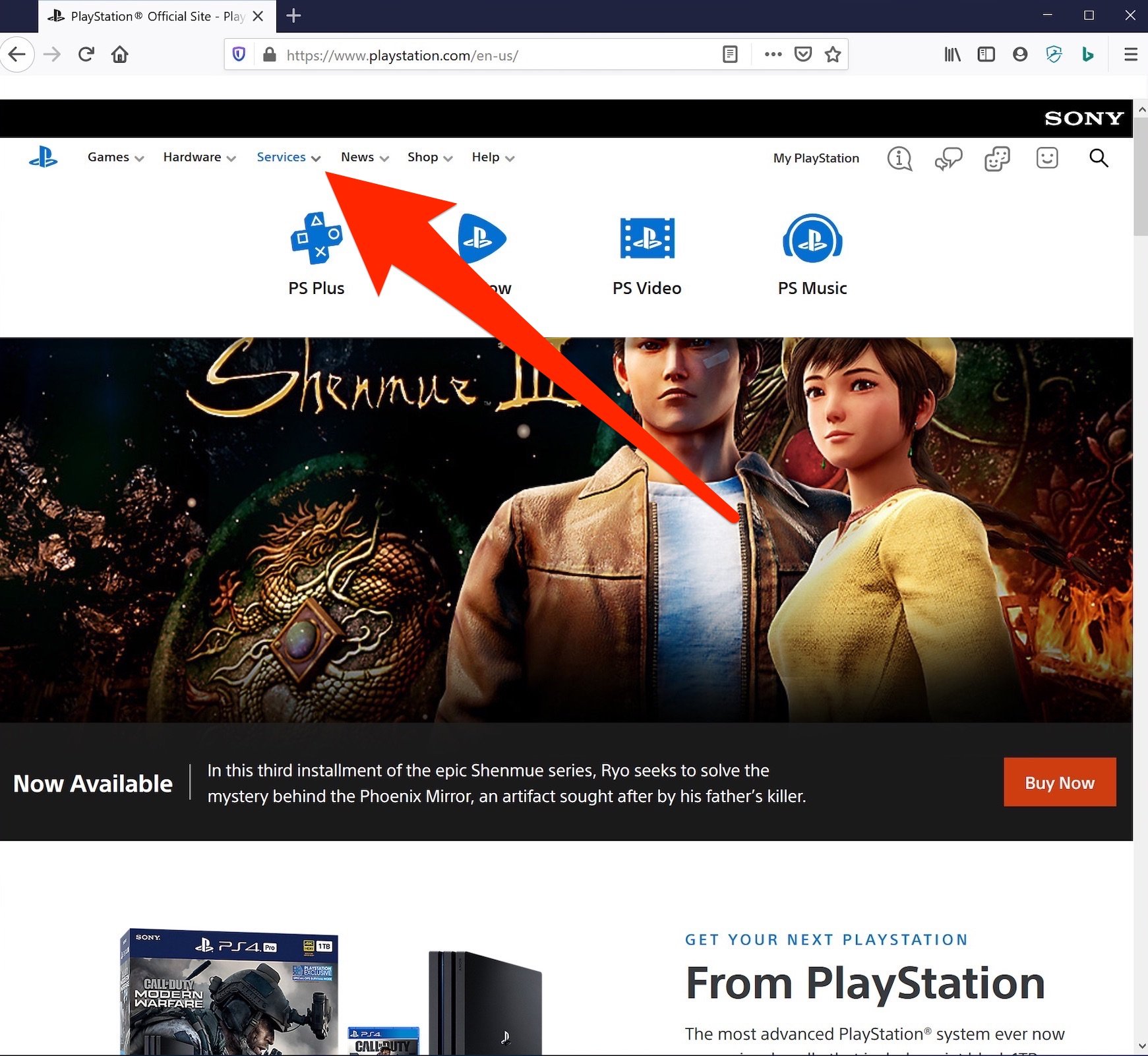This screenshot has width=1148, height=1056.
Task: Open the PS Video service icon
Action: (x=647, y=238)
